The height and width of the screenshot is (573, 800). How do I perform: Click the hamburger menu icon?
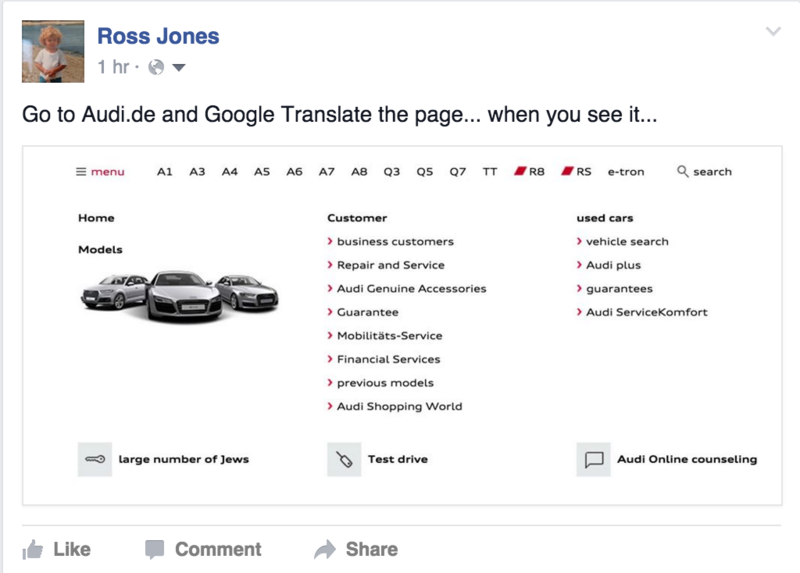(81, 171)
